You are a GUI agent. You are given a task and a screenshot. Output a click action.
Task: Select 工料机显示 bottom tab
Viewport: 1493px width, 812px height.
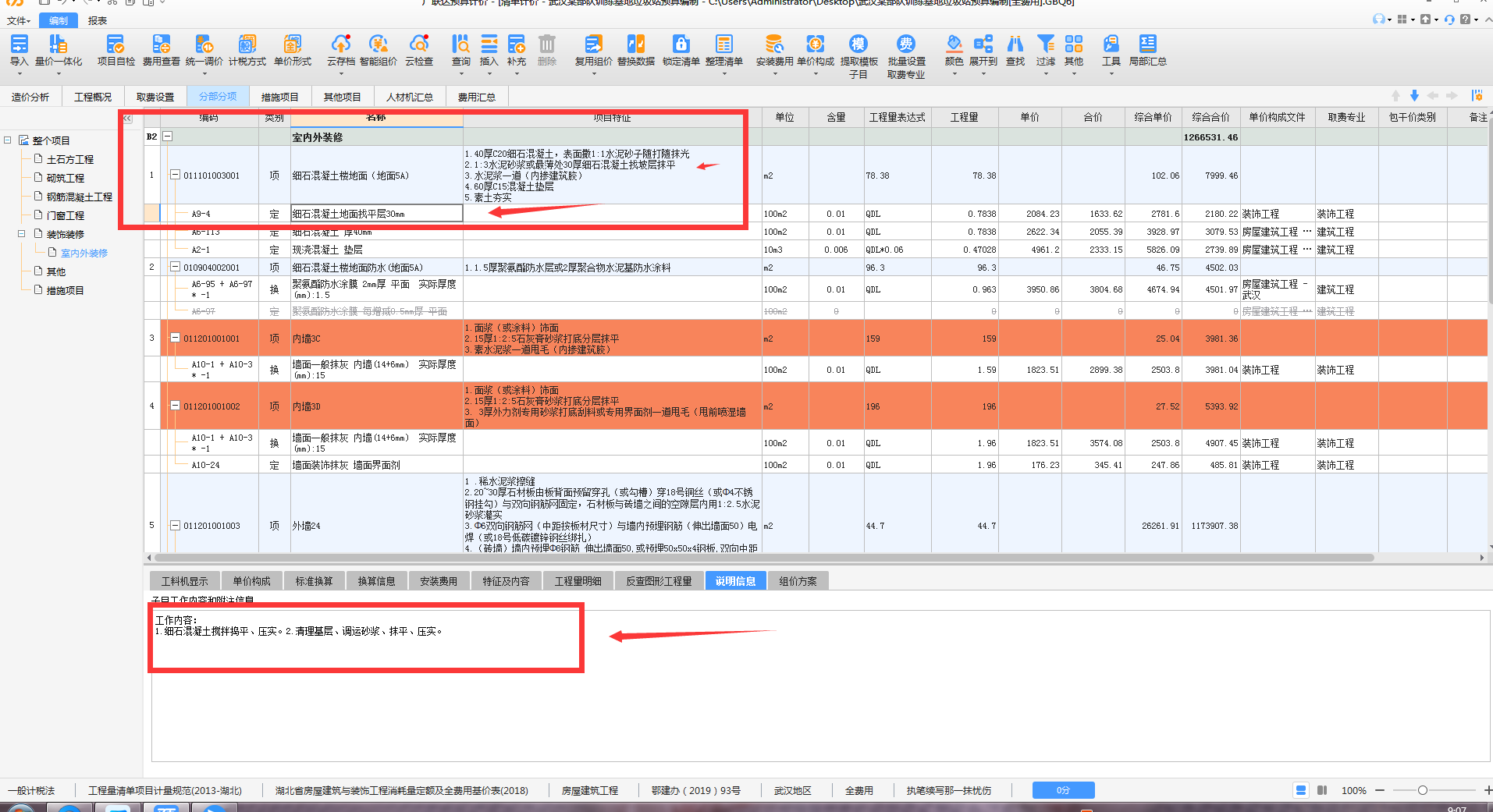[x=185, y=581]
